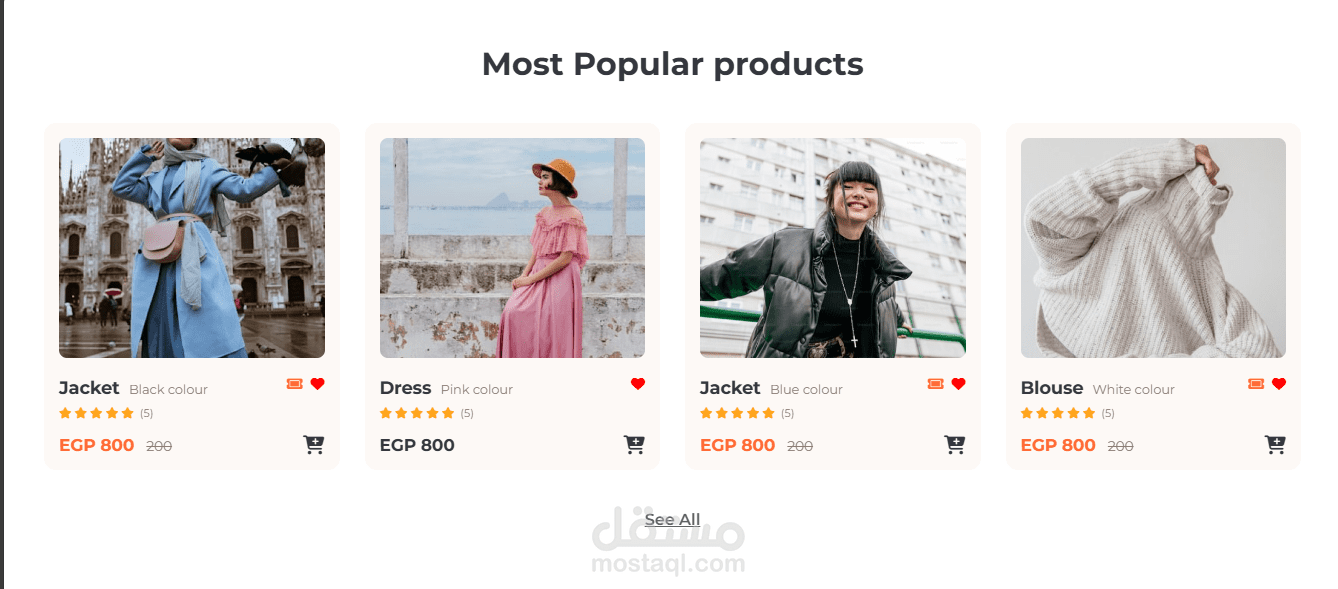Click the star rating on the Dress card
Image resolution: width=1338 pixels, height=589 pixels.
click(x=417, y=413)
